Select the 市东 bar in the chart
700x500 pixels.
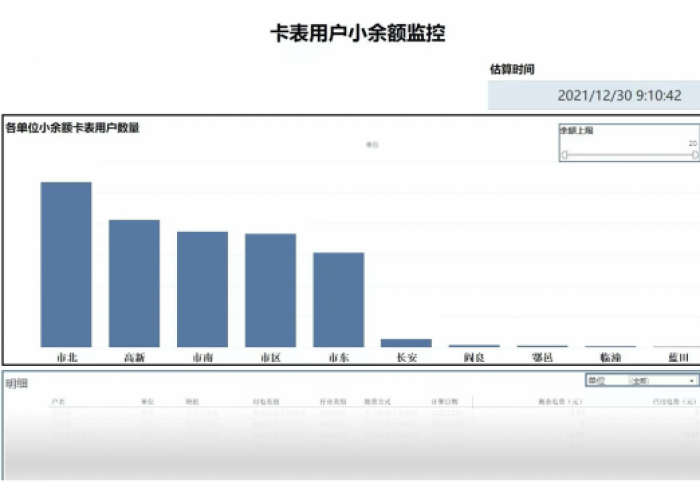pos(339,300)
